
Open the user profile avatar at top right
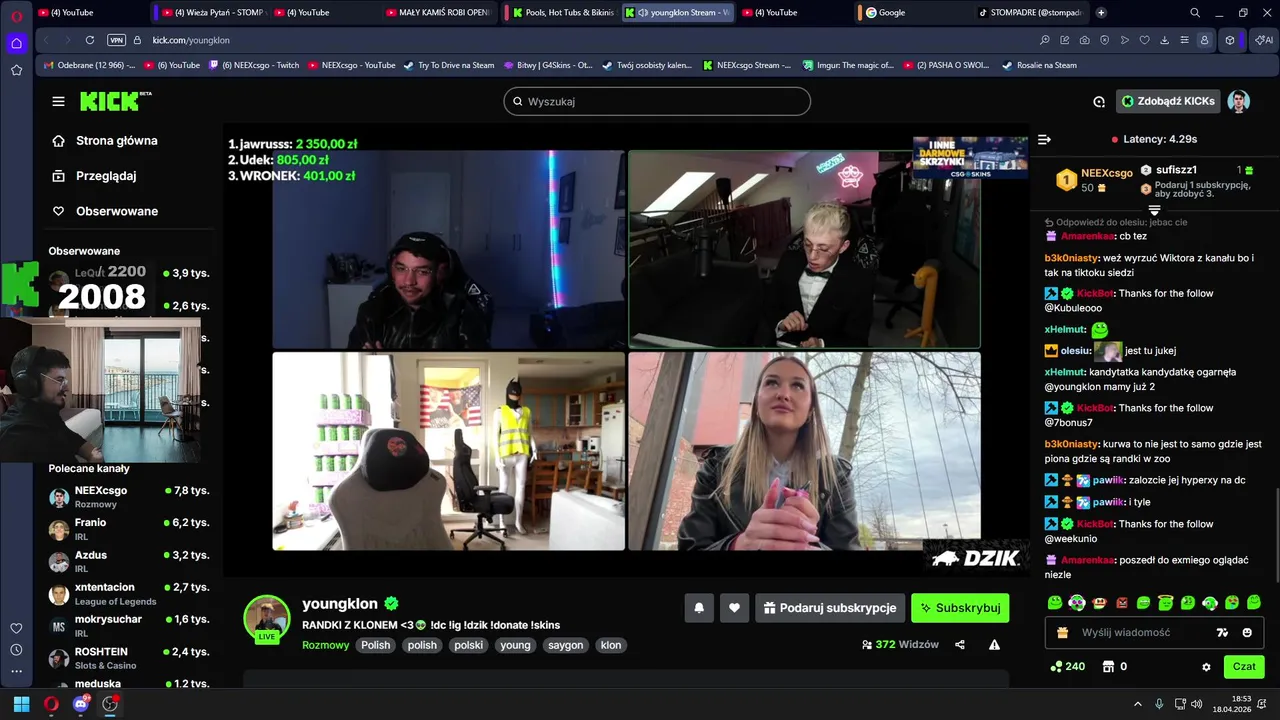click(1239, 101)
